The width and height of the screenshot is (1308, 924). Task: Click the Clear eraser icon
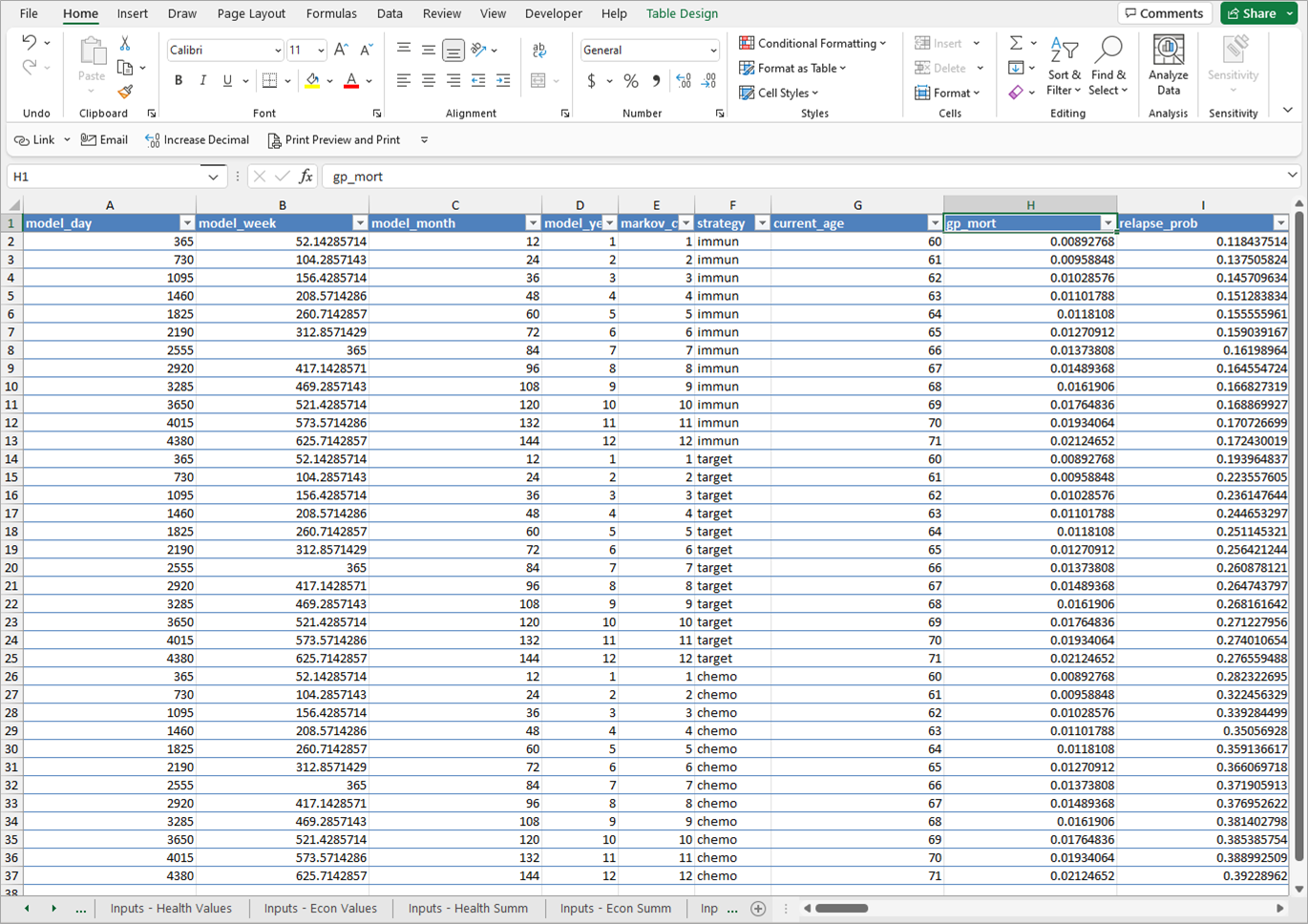1016,93
